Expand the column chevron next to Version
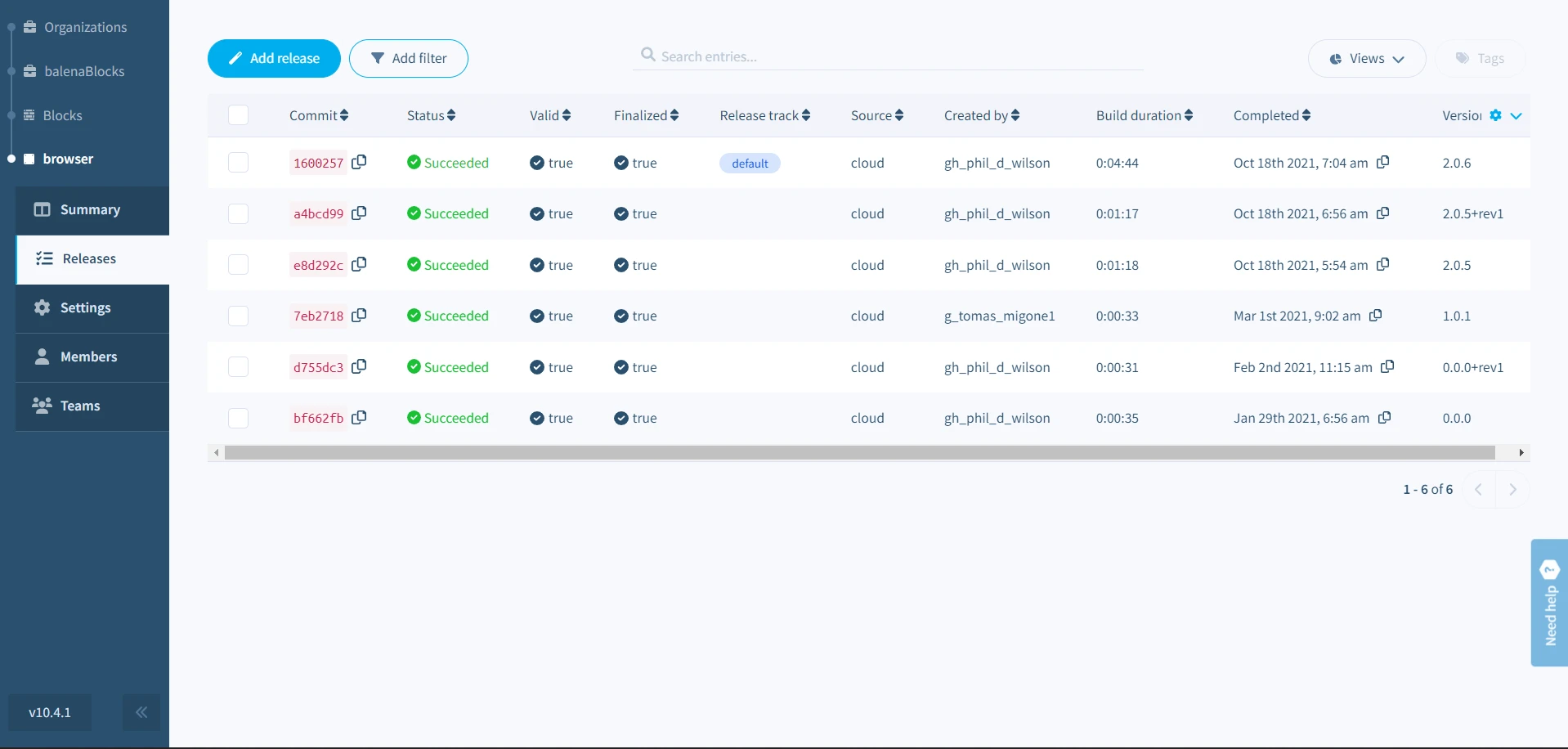This screenshot has height=749, width=1568. pyautogui.click(x=1516, y=115)
